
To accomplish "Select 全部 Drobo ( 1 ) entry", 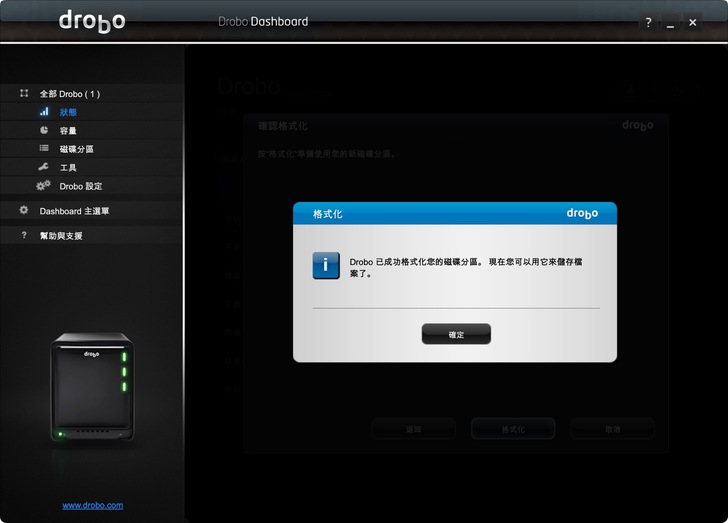I will pyautogui.click(x=70, y=94).
